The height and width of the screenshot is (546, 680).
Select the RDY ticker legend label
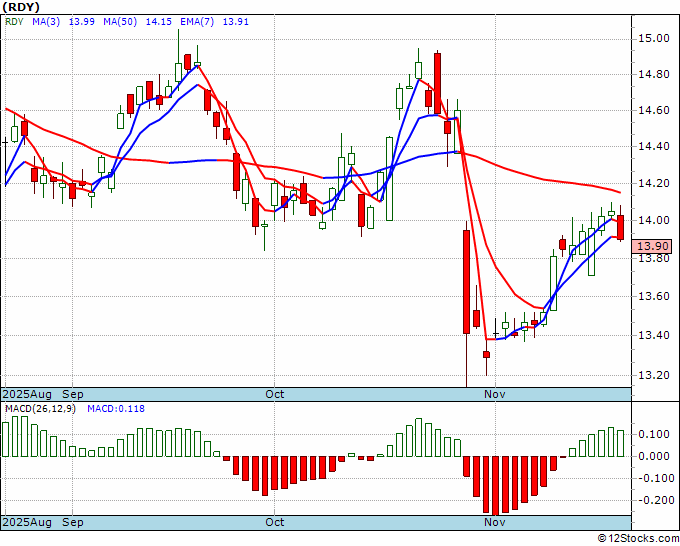coord(14,22)
